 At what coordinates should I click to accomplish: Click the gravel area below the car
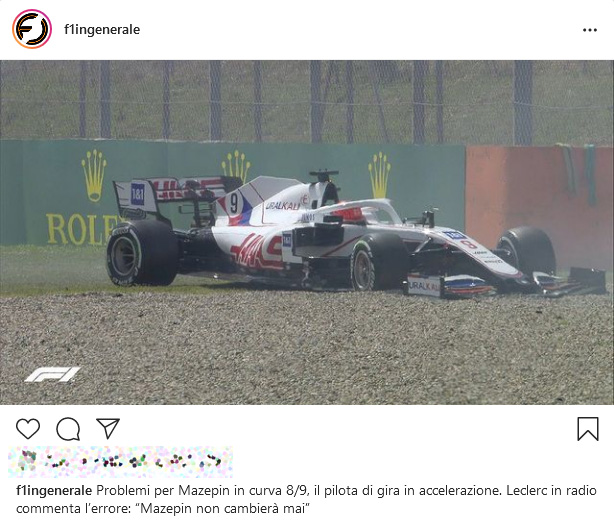pyautogui.click(x=307, y=348)
